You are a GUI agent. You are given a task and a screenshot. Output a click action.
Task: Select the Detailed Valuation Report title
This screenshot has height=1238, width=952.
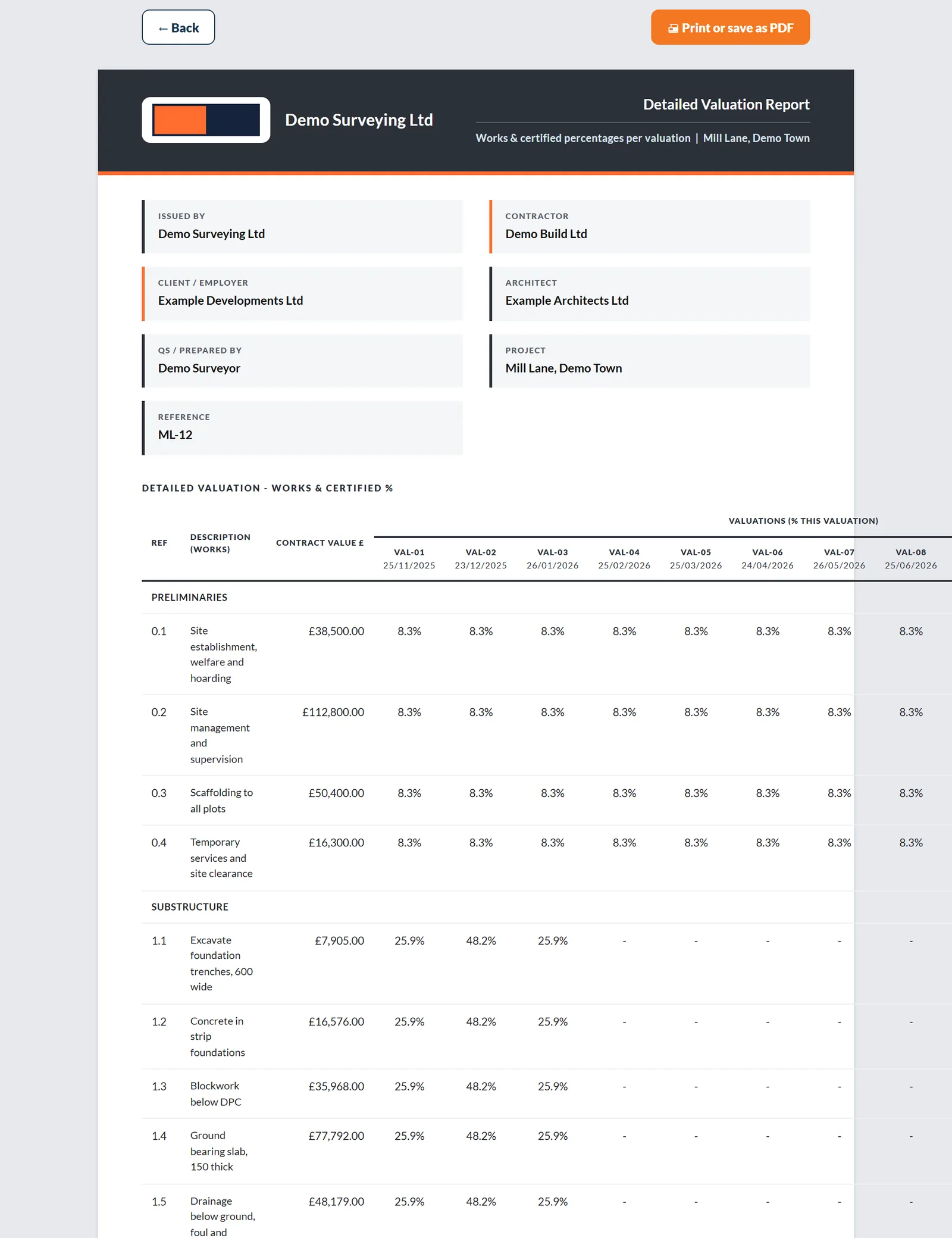pyautogui.click(x=726, y=105)
